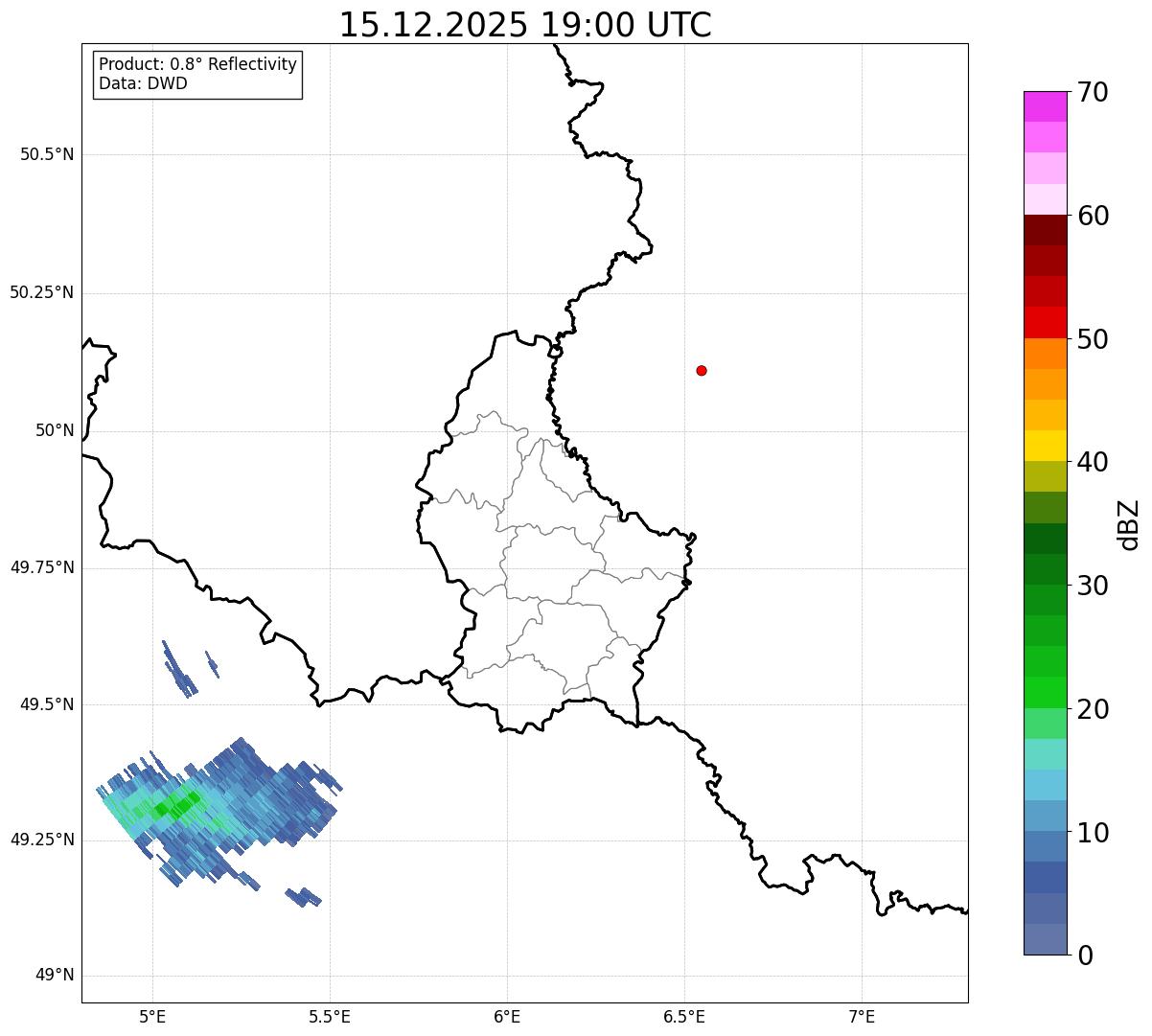Click the 5°E longitude label
The width and height of the screenshot is (1152, 1036).
pos(152,1016)
